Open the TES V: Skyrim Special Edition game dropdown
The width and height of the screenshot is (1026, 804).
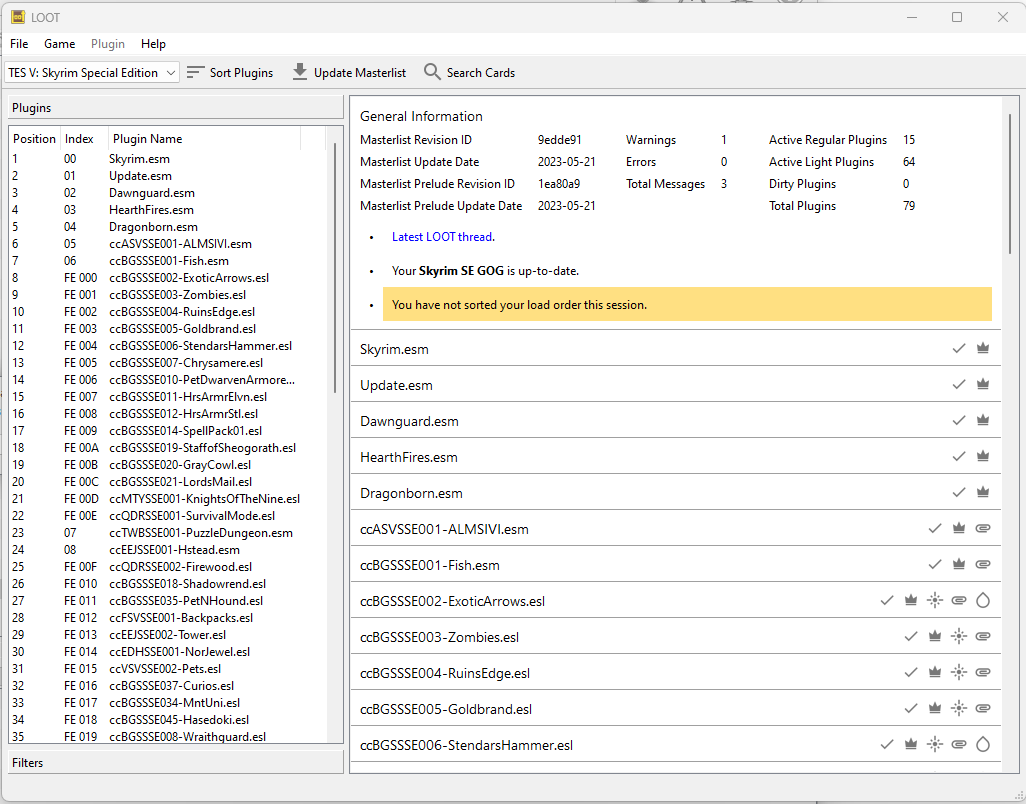[x=92, y=73]
